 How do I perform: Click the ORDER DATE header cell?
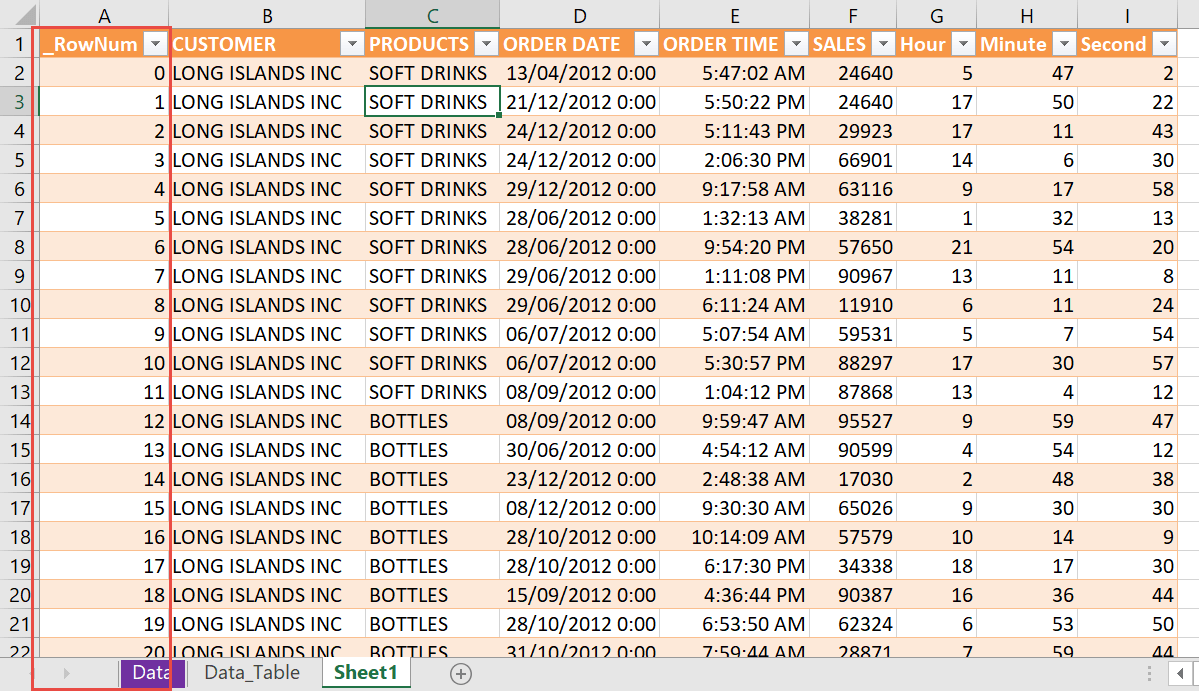[580, 44]
